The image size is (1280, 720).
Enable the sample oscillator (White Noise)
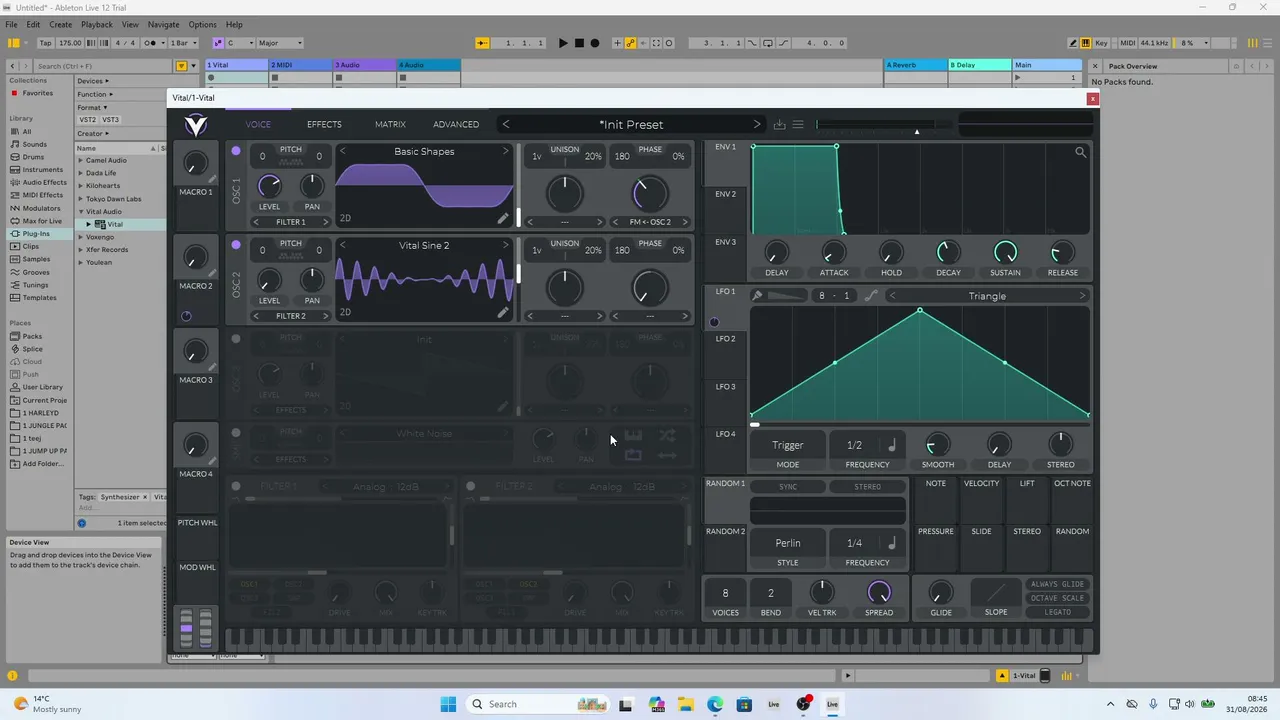(x=236, y=433)
